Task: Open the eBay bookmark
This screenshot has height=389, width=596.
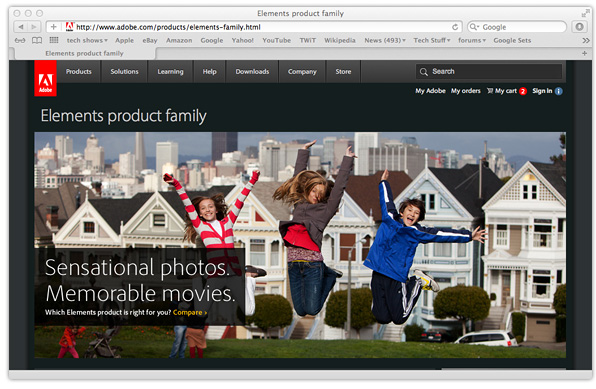Action: [150, 40]
